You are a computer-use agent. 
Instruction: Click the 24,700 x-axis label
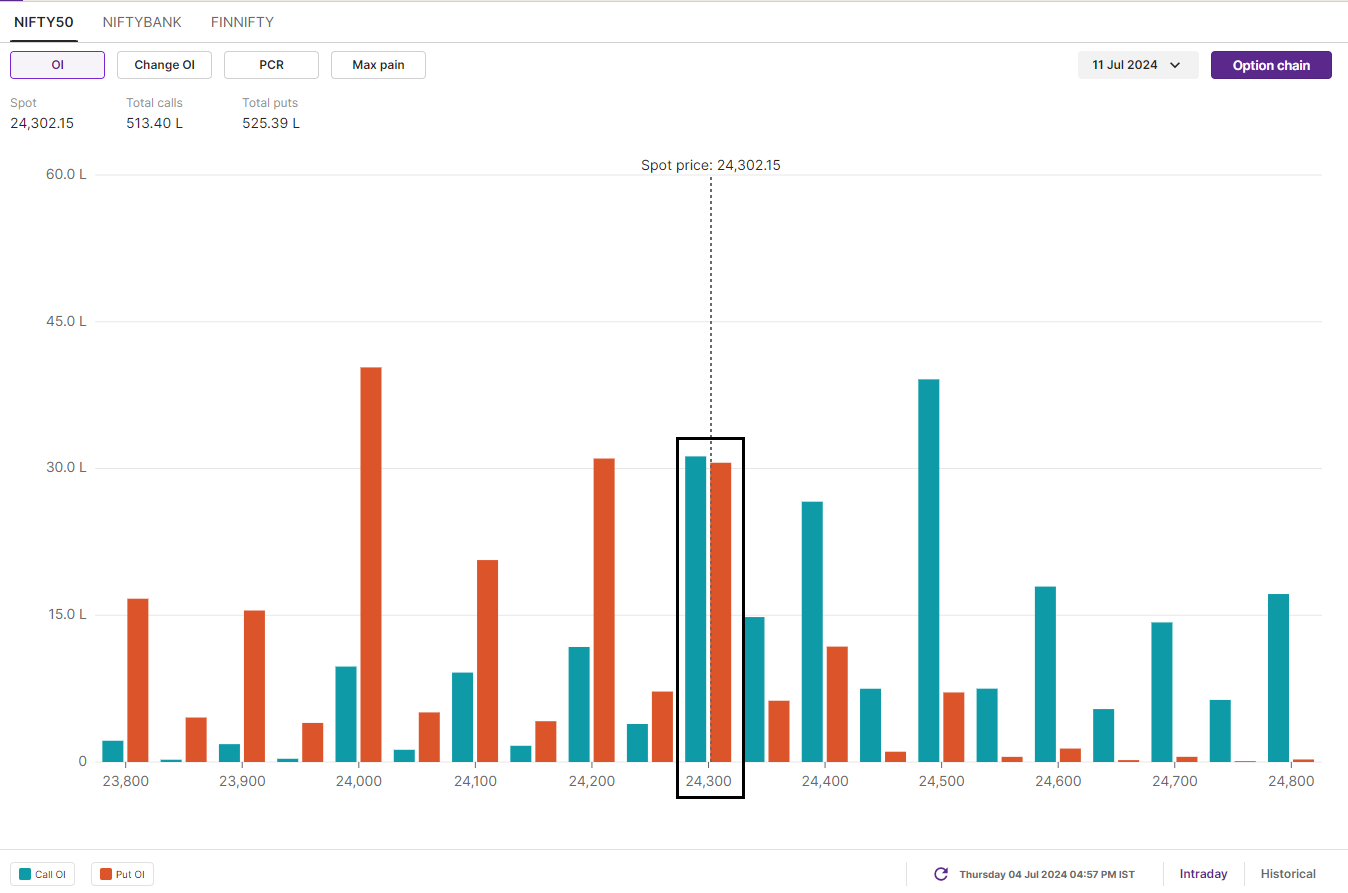[1174, 781]
